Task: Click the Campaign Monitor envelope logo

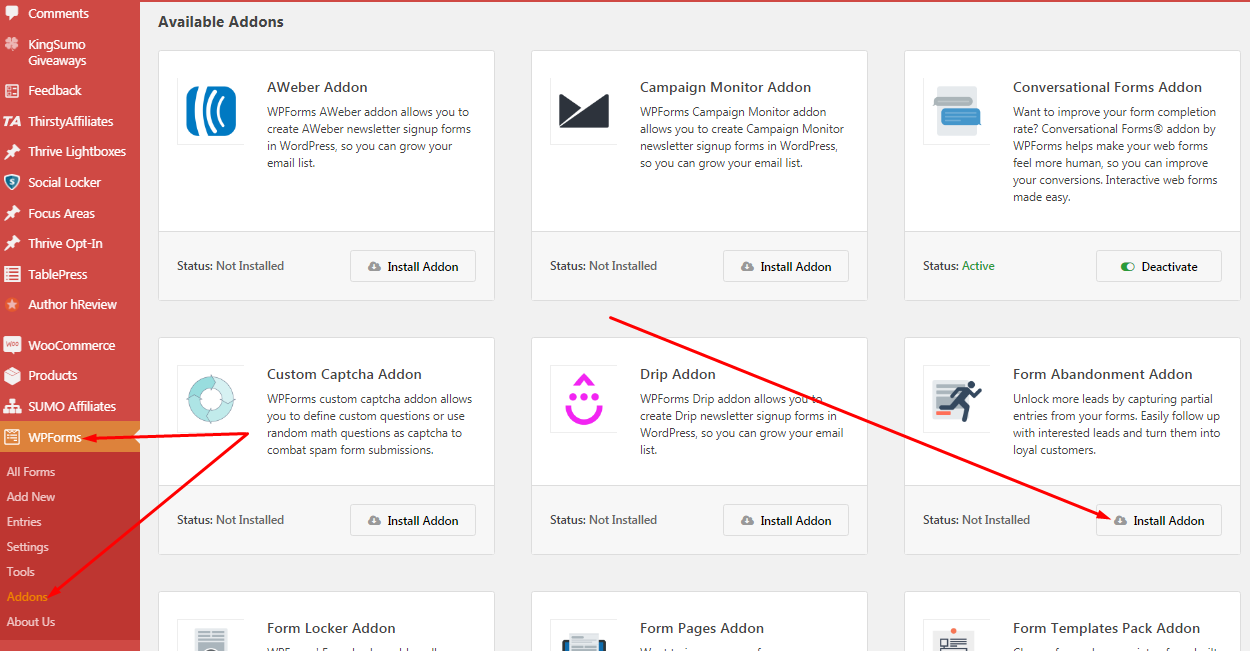Action: [x=584, y=111]
